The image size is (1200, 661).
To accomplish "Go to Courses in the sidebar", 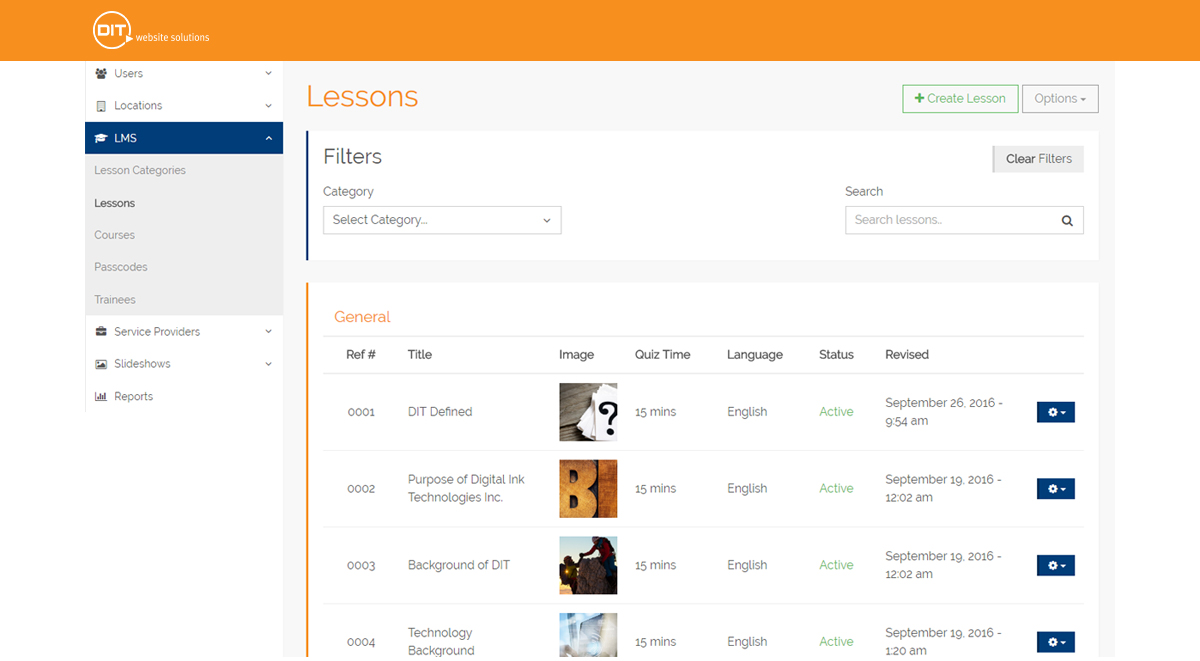I will [x=114, y=235].
